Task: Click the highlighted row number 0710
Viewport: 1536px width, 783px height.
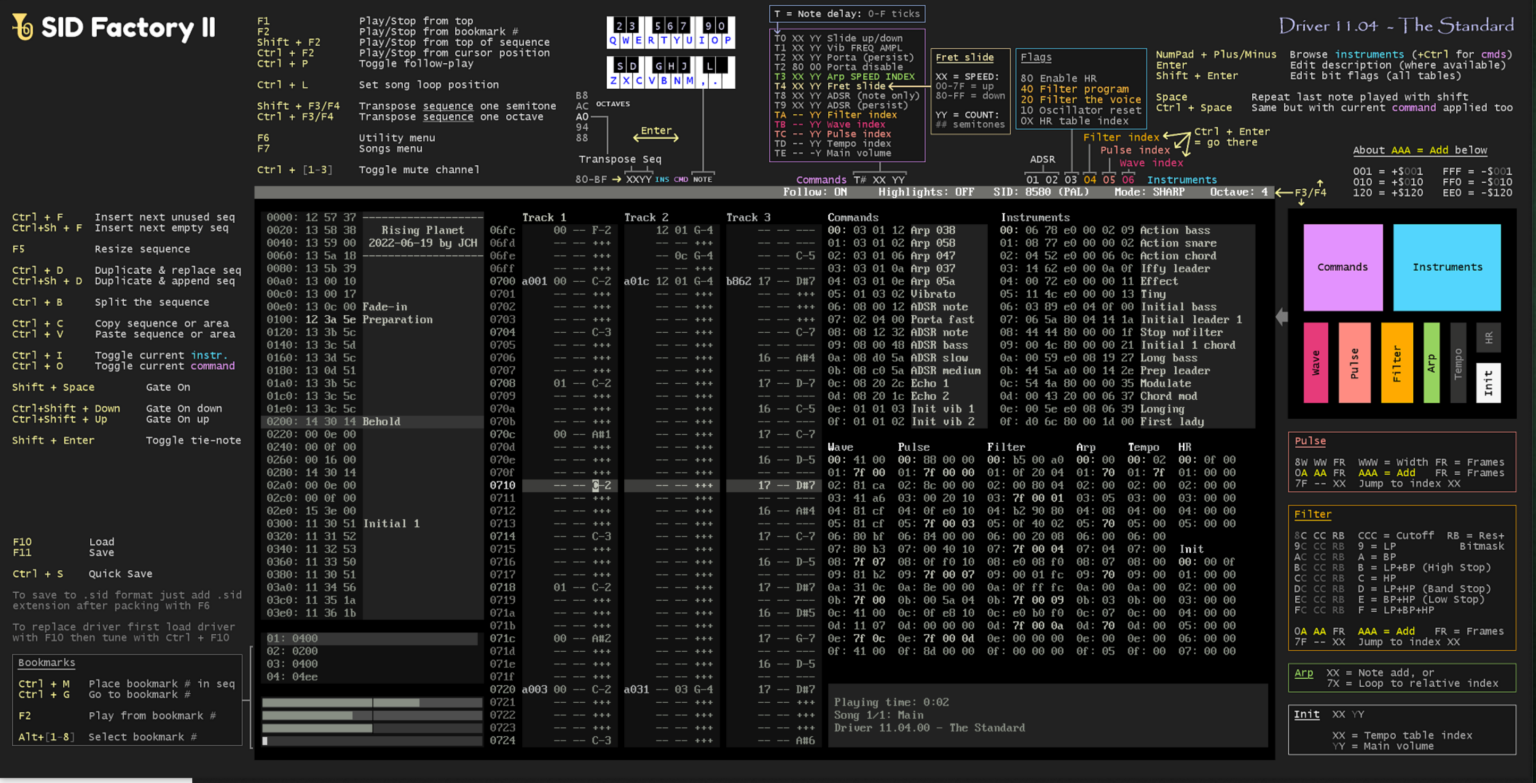Action: pyautogui.click(x=502, y=486)
